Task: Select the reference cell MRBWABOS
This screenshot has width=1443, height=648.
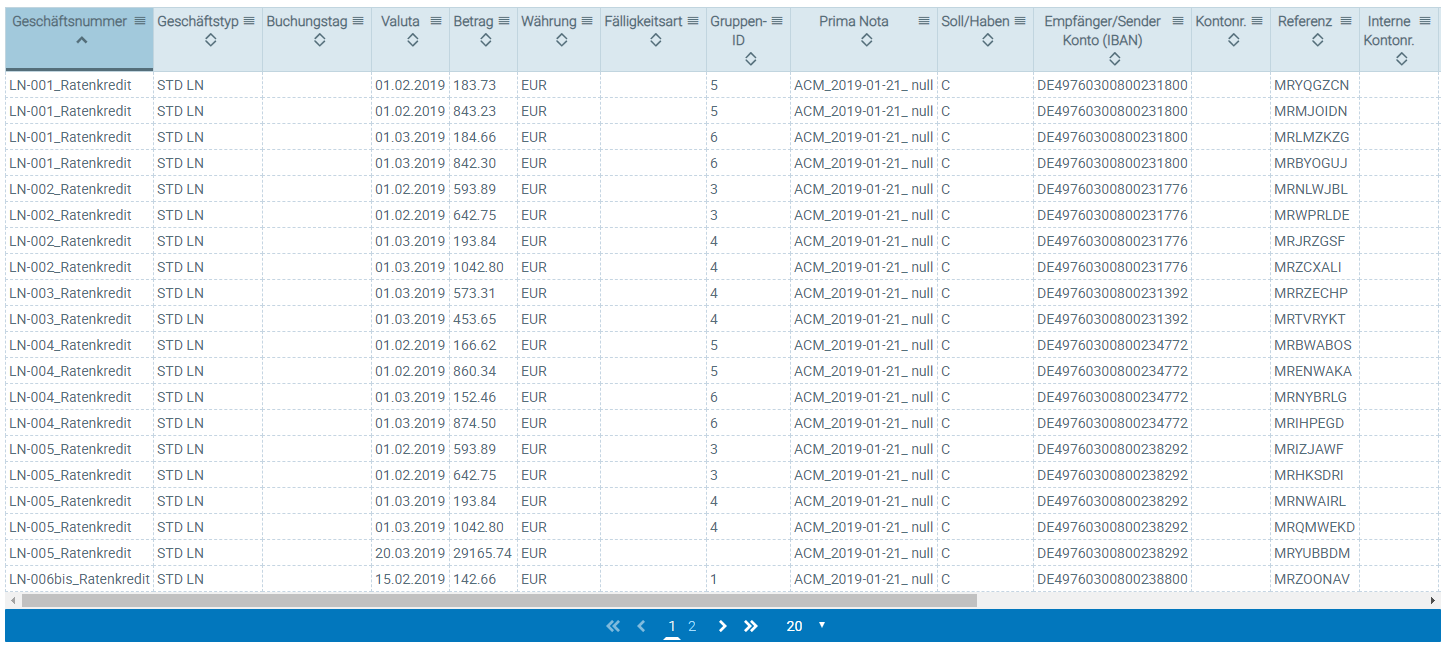Action: point(1315,345)
